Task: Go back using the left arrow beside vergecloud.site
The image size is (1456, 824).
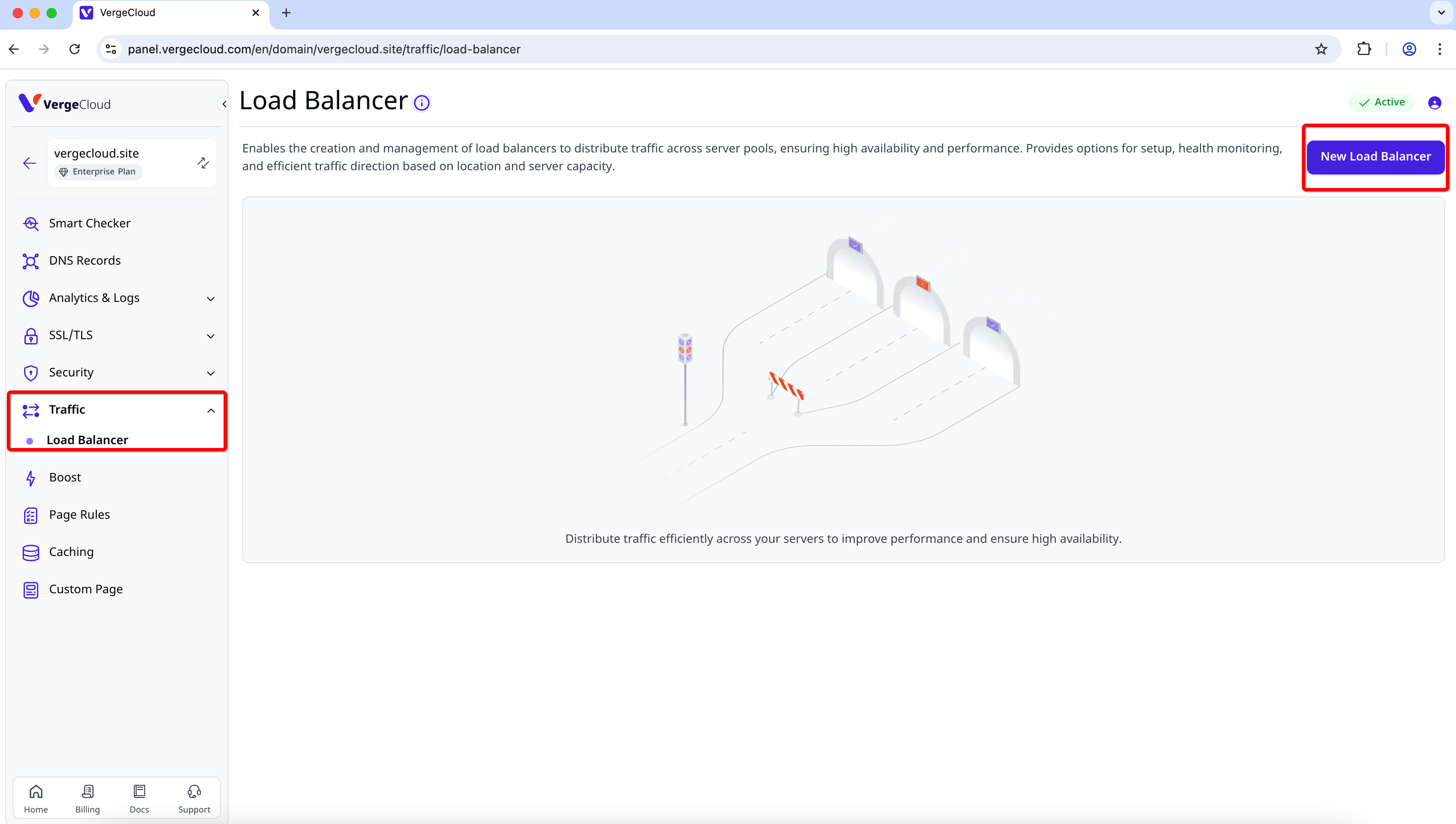Action: (x=29, y=163)
